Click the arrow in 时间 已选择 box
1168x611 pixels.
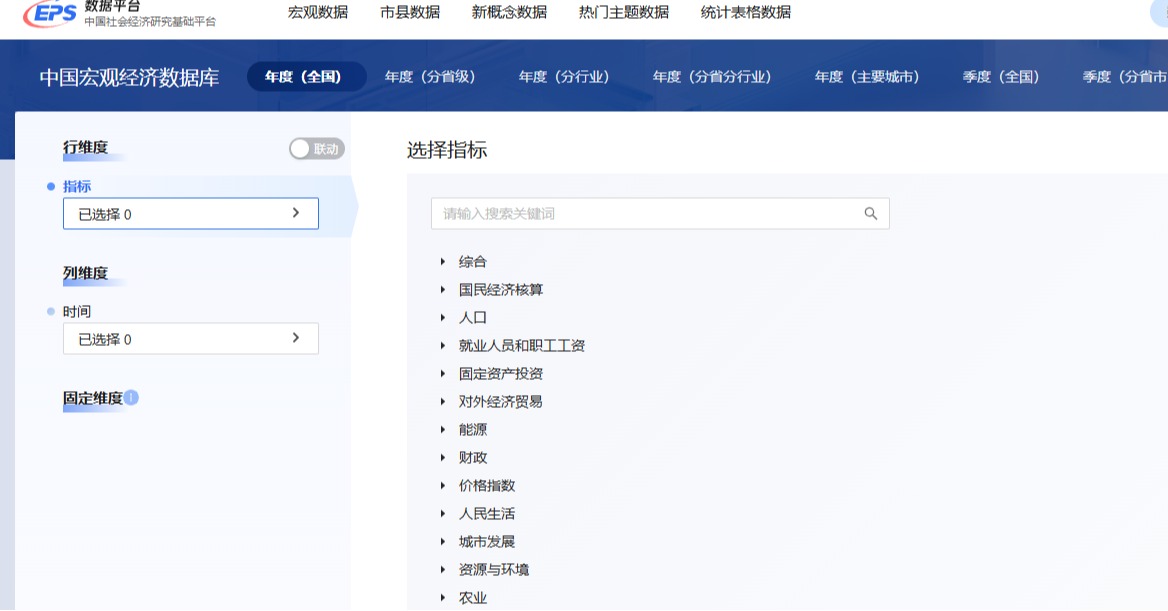(296, 338)
